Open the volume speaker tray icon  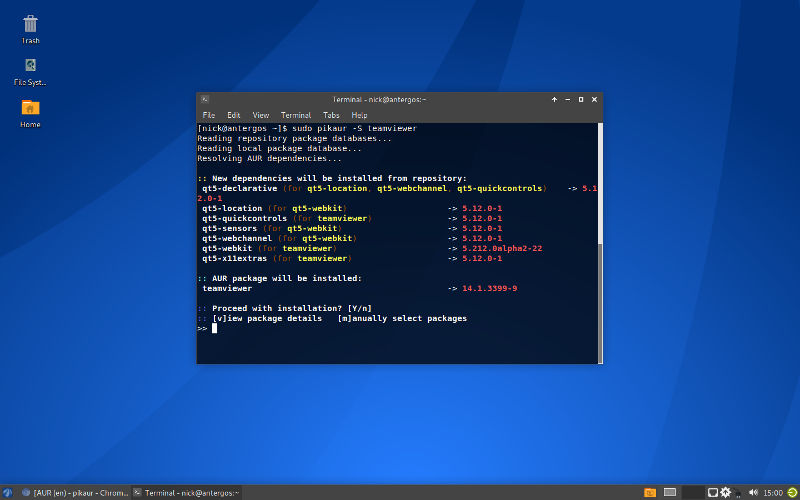[753, 493]
